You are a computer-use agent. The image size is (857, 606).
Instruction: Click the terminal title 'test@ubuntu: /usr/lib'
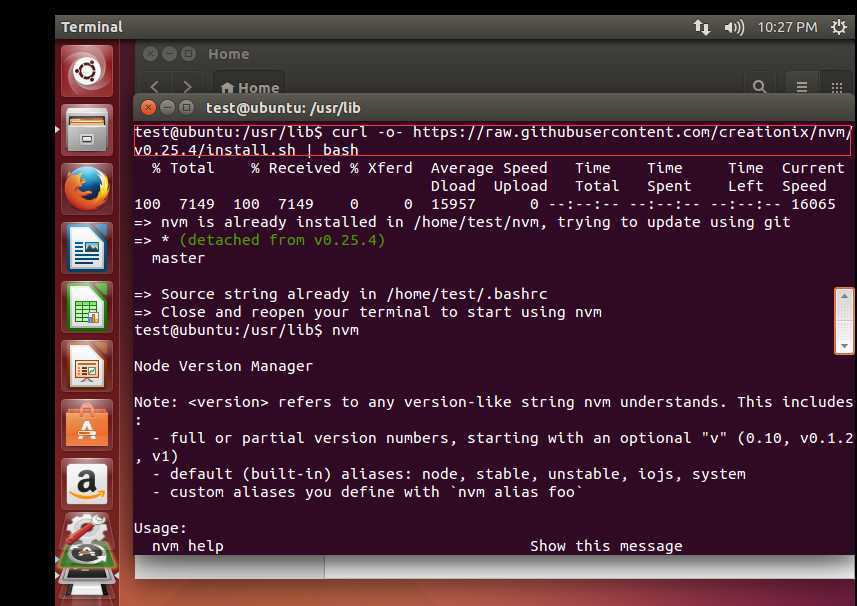(x=283, y=108)
